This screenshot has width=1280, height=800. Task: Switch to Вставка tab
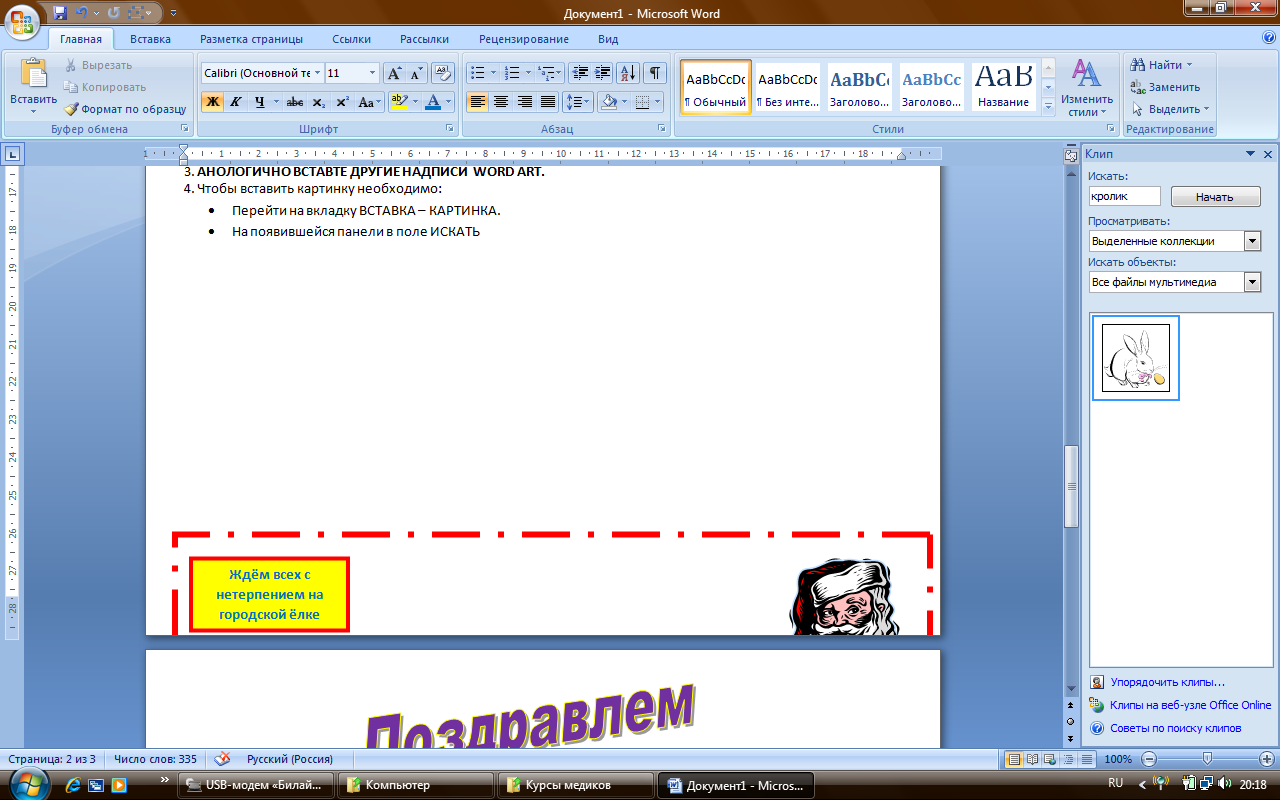(150, 39)
